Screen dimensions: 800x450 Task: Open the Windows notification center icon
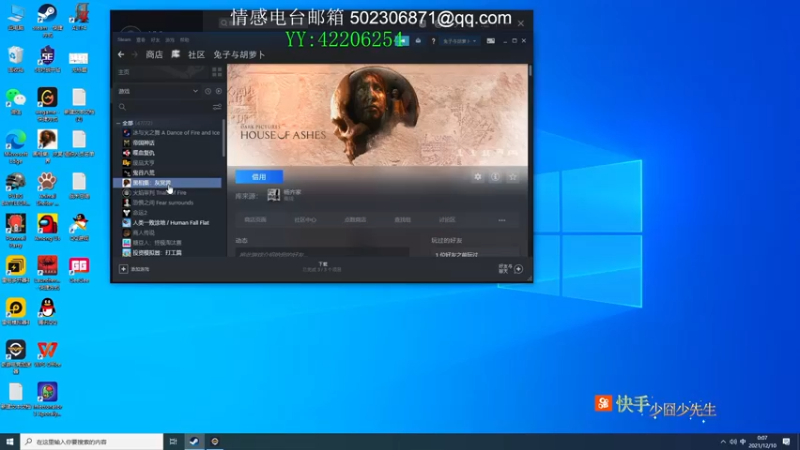click(x=786, y=441)
